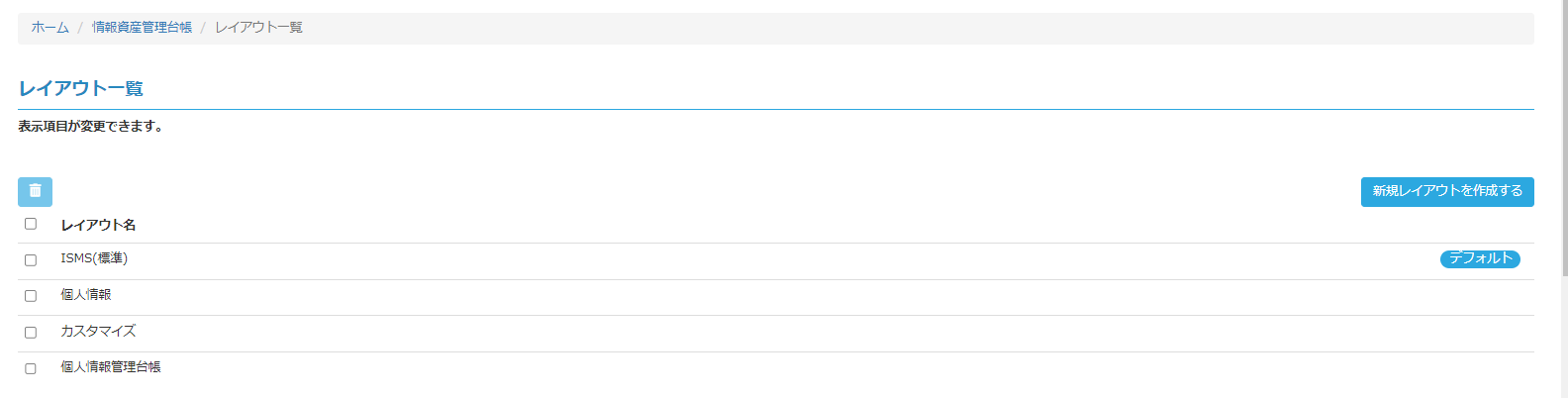1568x398 pixels.
Task: Open the 個人情報管理台帳 layout entry
Action: pyautogui.click(x=110, y=367)
